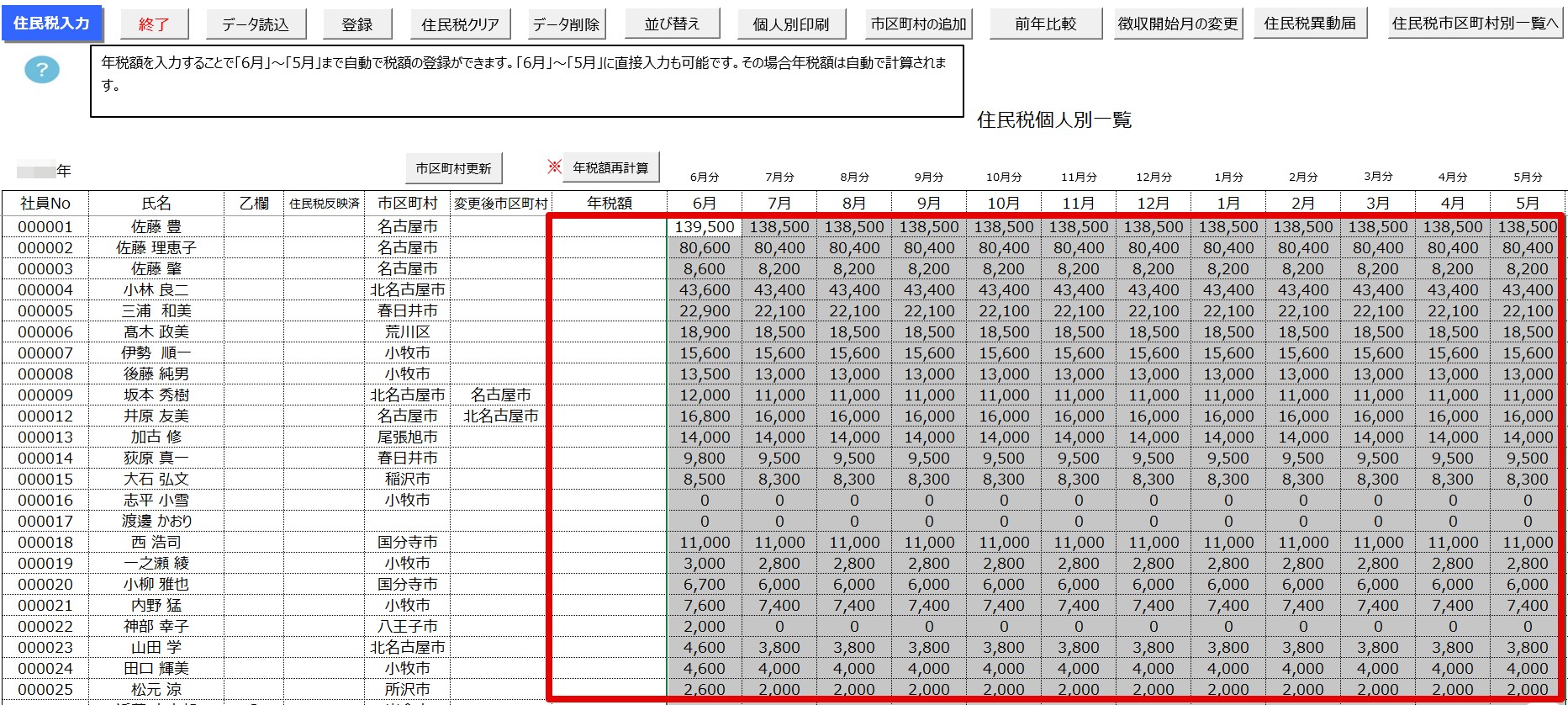
Task: Select the 住民税個人別一覧 title
Action: point(1054,120)
